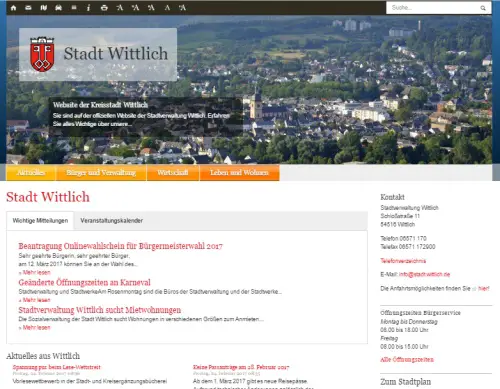Click the Zum Stadtplan heading
The image size is (500, 389).
point(406,382)
